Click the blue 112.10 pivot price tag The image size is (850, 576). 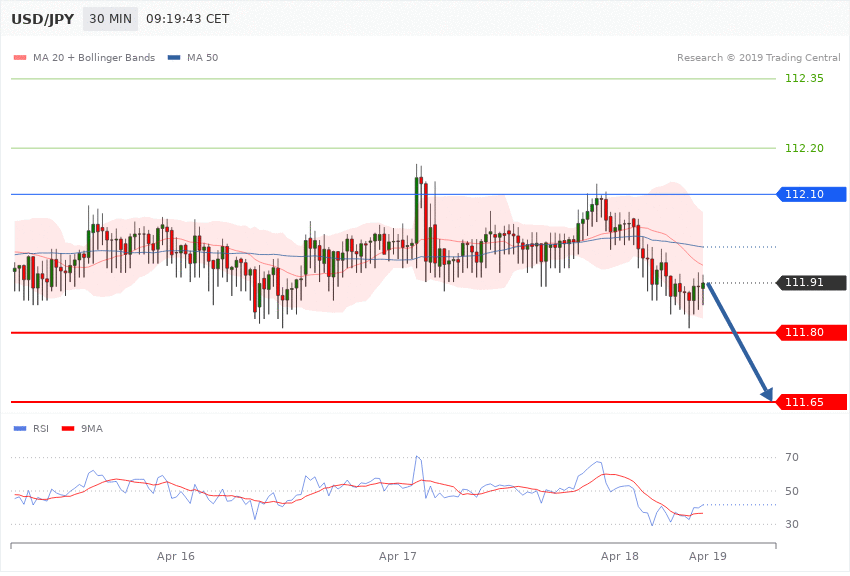pos(812,194)
